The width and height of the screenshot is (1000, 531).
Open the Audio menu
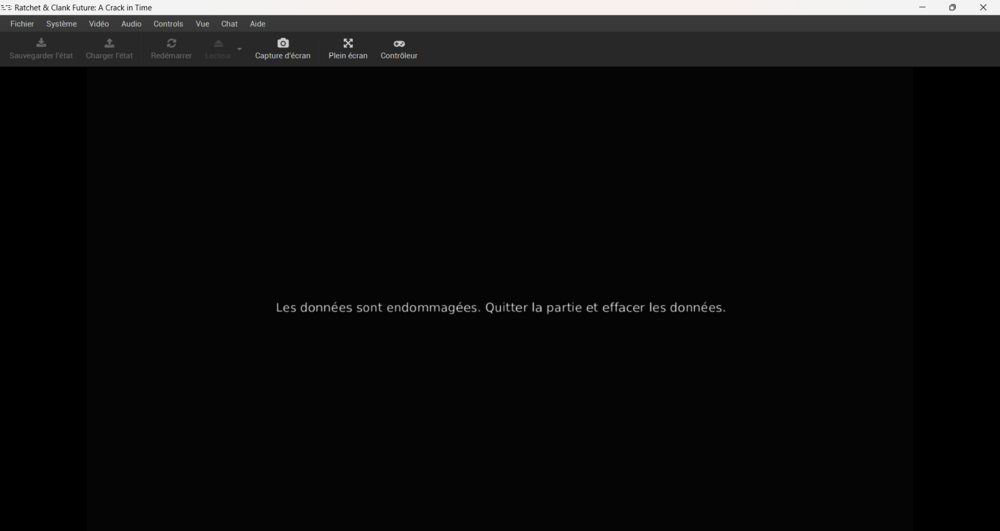[x=131, y=23]
